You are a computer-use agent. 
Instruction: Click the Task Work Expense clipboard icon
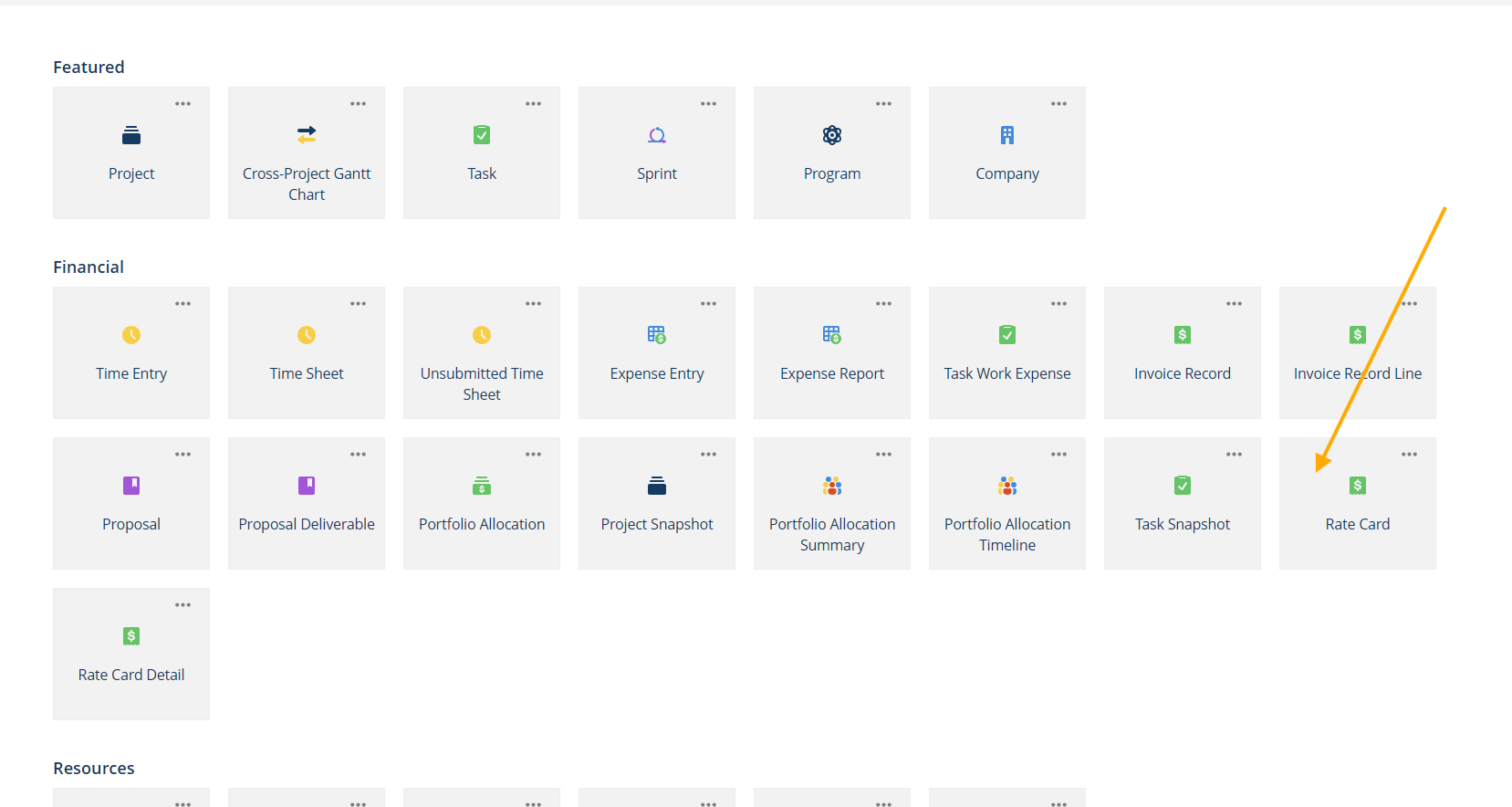(1007, 335)
